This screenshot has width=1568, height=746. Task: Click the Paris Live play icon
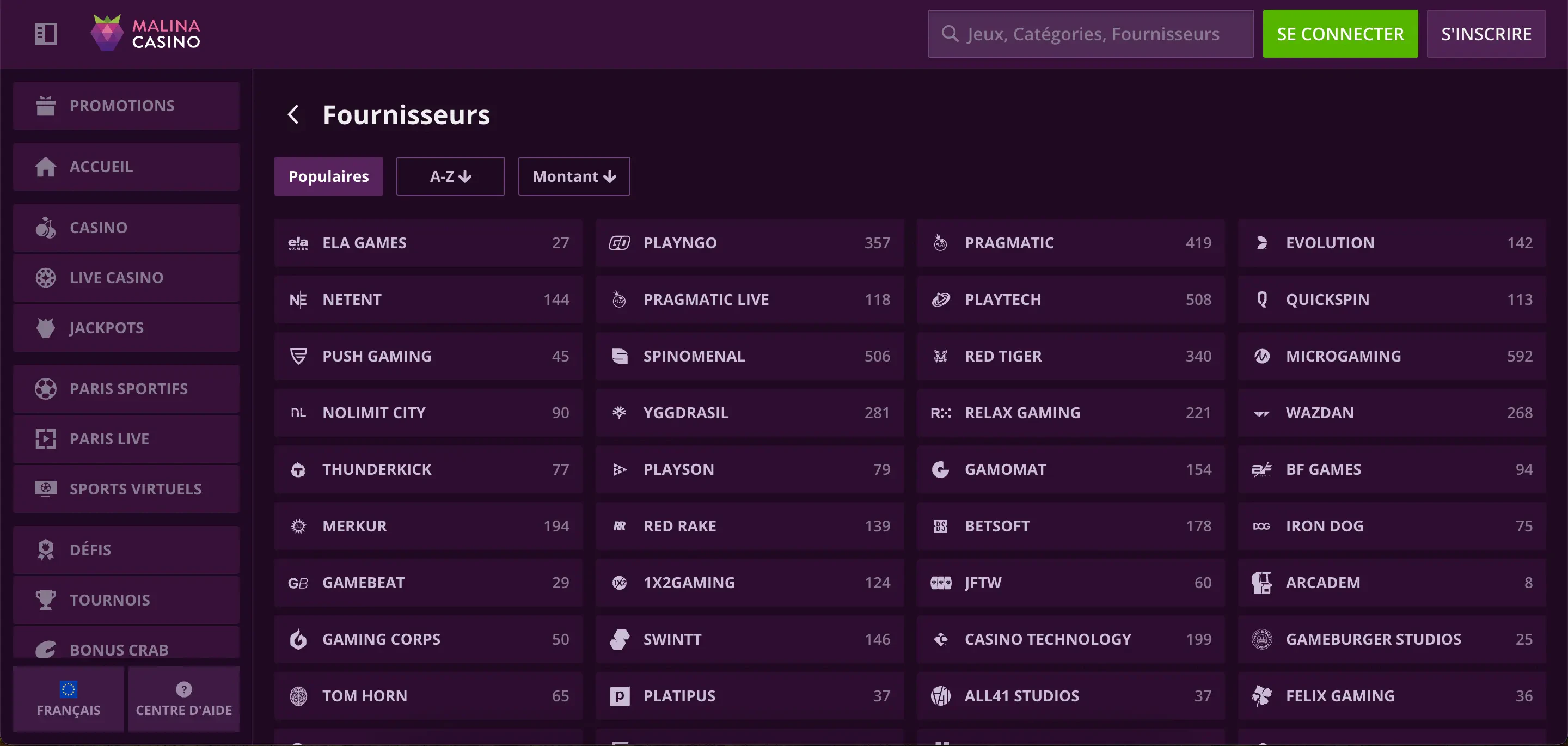[x=46, y=438]
